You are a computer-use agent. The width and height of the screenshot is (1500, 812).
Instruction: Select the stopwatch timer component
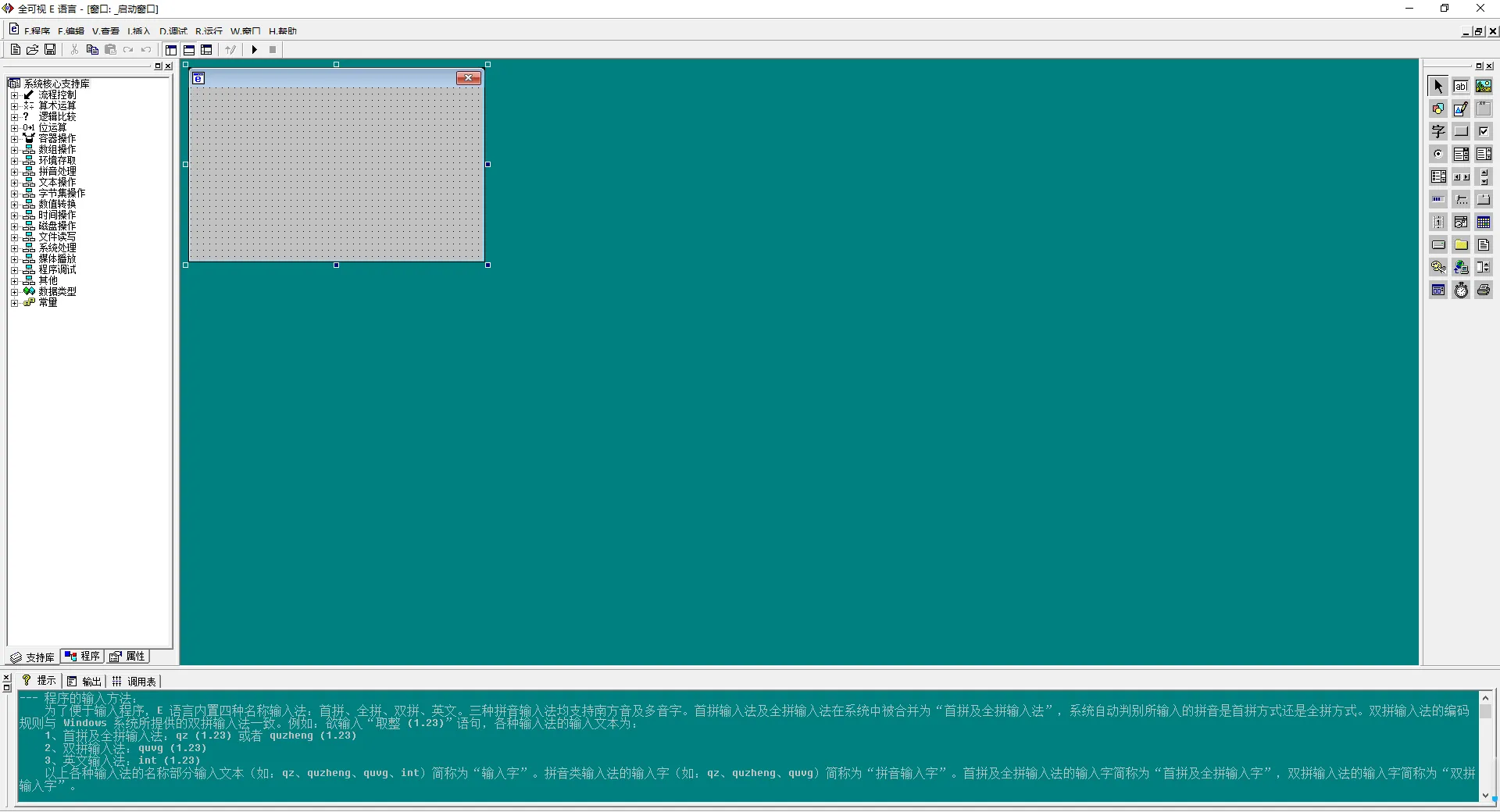[x=1461, y=290]
